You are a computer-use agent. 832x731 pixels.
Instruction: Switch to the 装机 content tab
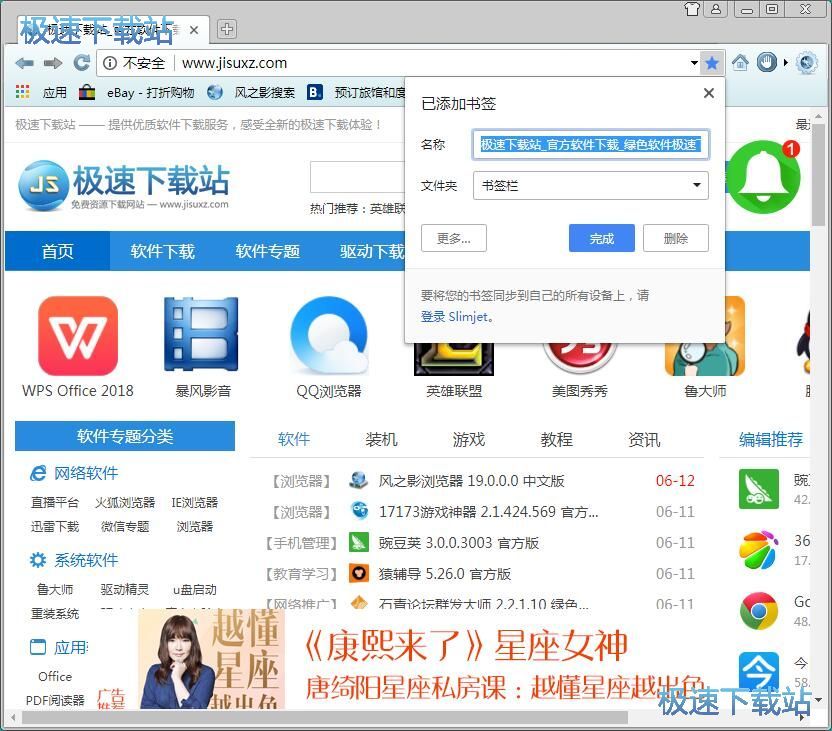coord(381,439)
